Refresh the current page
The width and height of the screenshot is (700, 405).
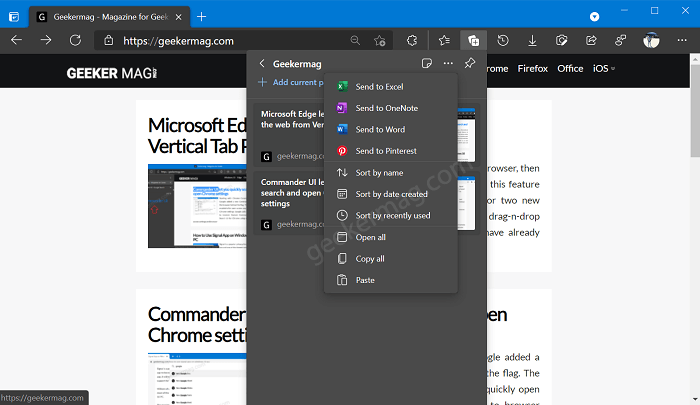tap(75, 41)
